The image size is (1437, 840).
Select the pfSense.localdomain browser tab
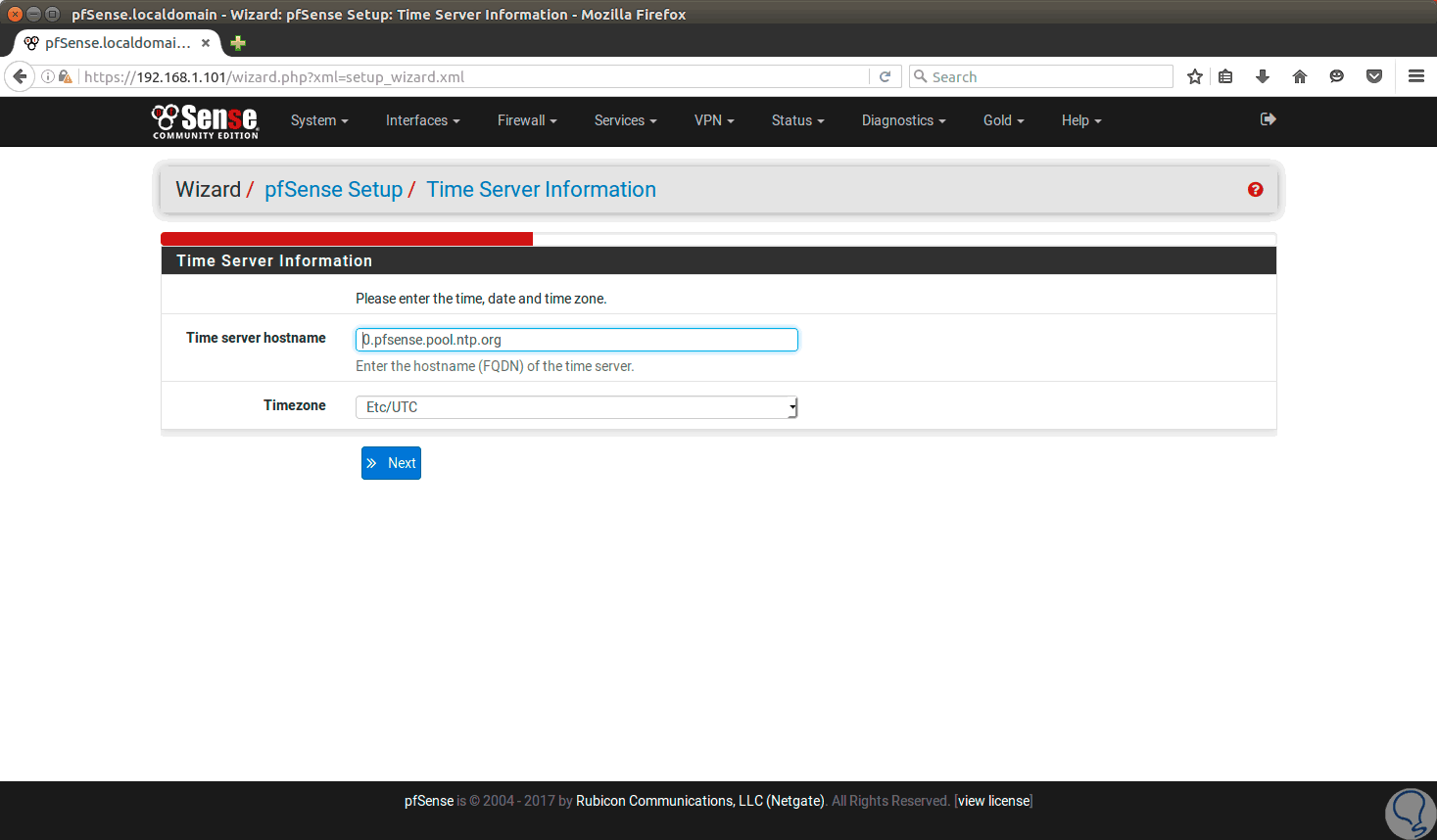(116, 43)
